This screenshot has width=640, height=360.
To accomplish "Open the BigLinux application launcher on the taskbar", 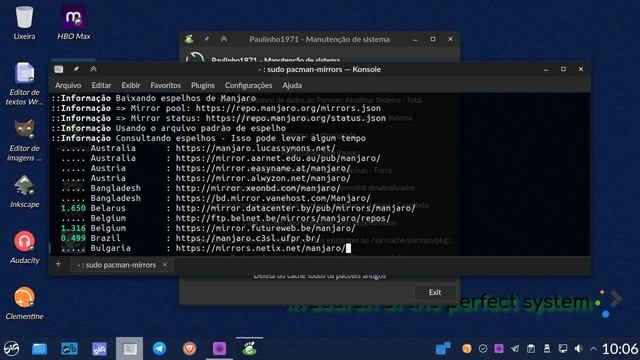I will click(x=11, y=349).
